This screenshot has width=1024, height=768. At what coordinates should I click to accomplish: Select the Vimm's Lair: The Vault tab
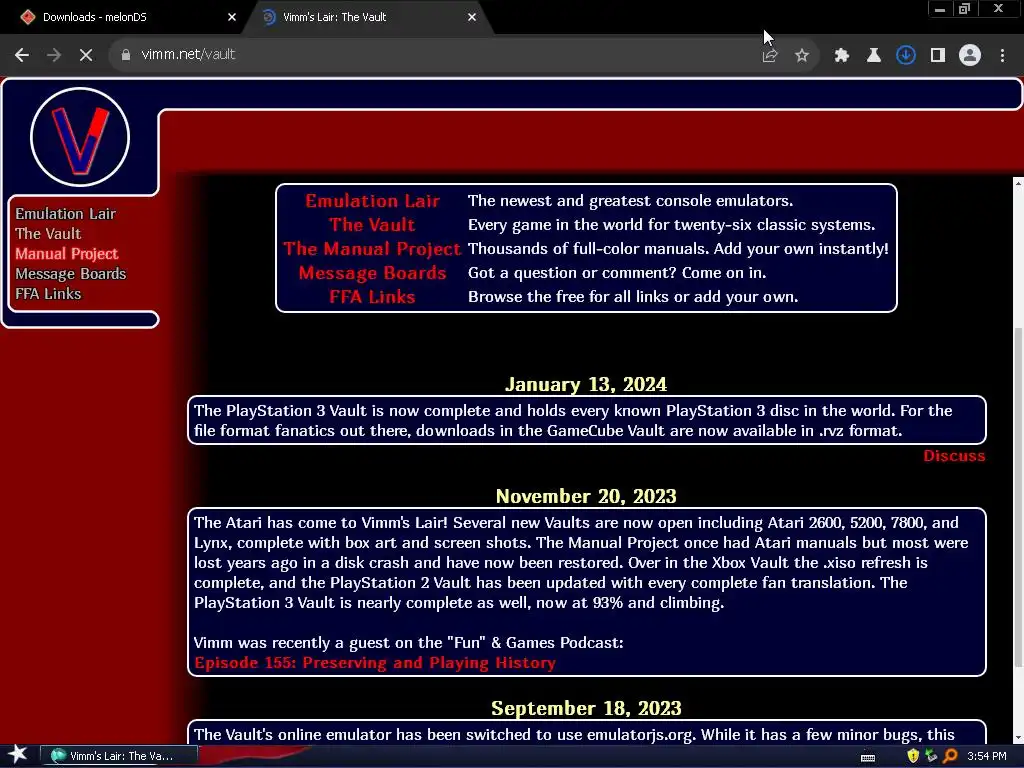(369, 17)
